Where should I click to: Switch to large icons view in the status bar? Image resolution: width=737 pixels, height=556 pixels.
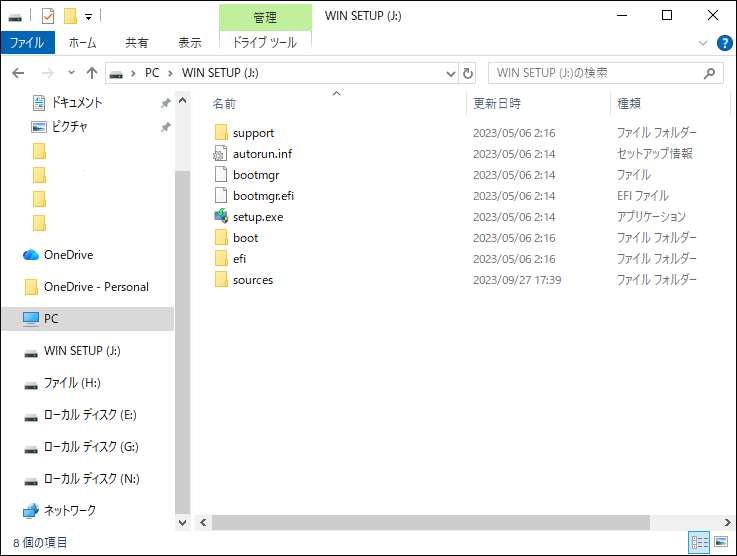pos(721,542)
